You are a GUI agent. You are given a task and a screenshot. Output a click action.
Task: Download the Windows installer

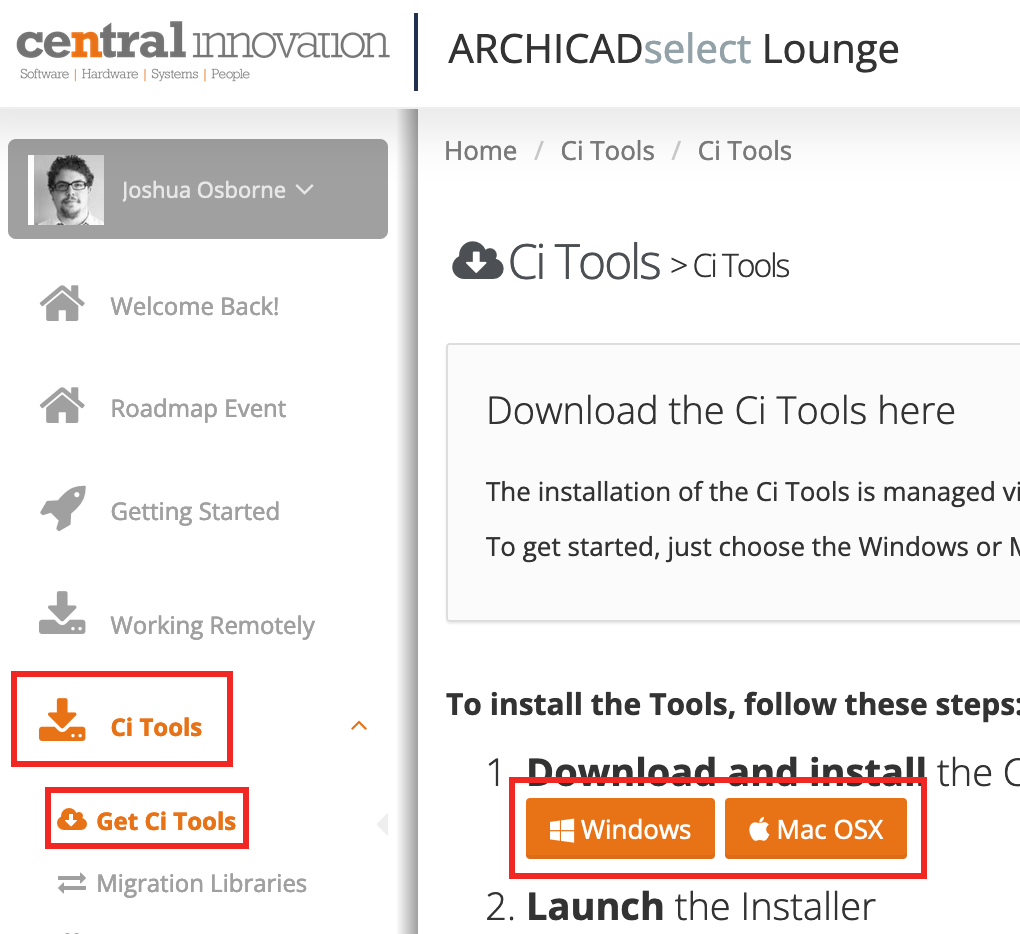[x=618, y=828]
